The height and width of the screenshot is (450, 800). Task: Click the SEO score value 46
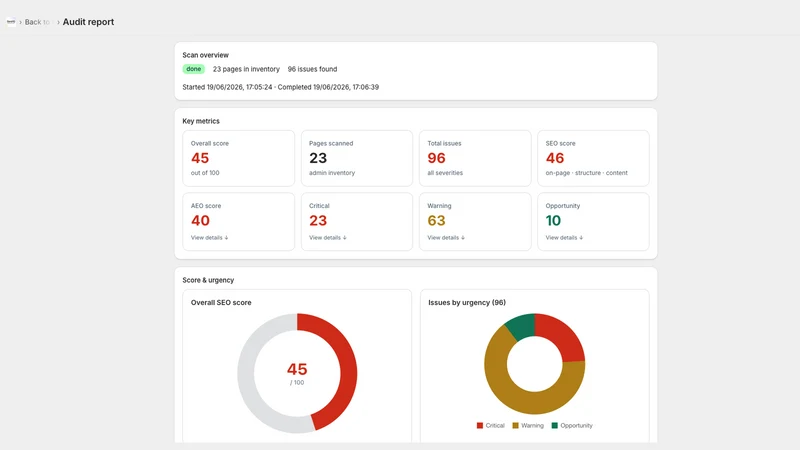coord(555,158)
